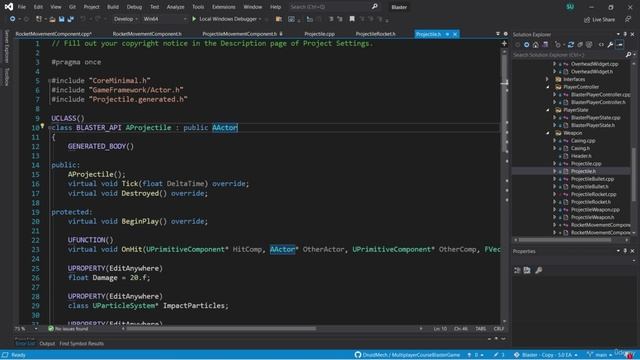Click the Properties panel categorized icon

coord(517,270)
